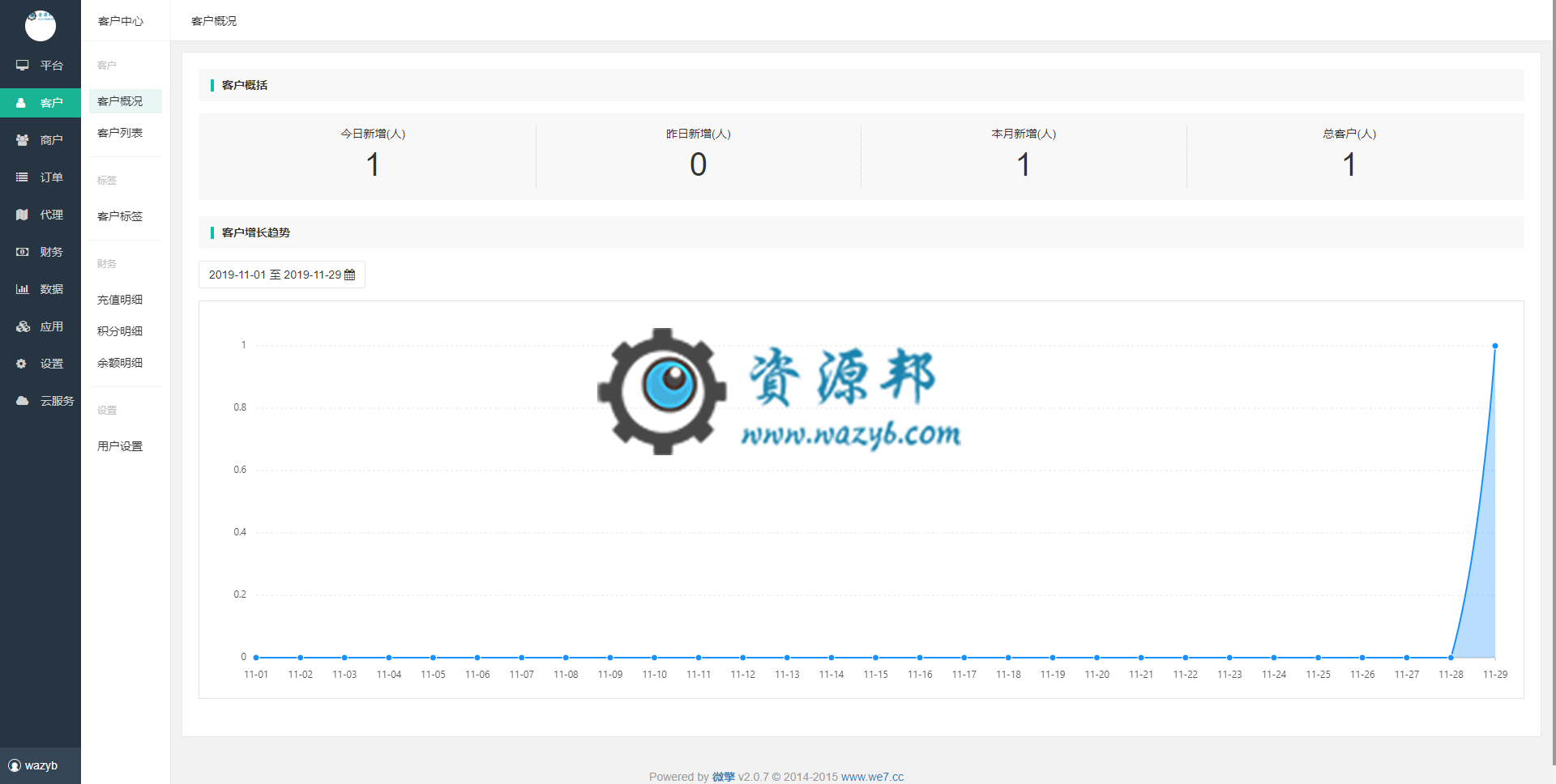Select 客户概况 in the submenu
The image size is (1556, 784).
(126, 101)
